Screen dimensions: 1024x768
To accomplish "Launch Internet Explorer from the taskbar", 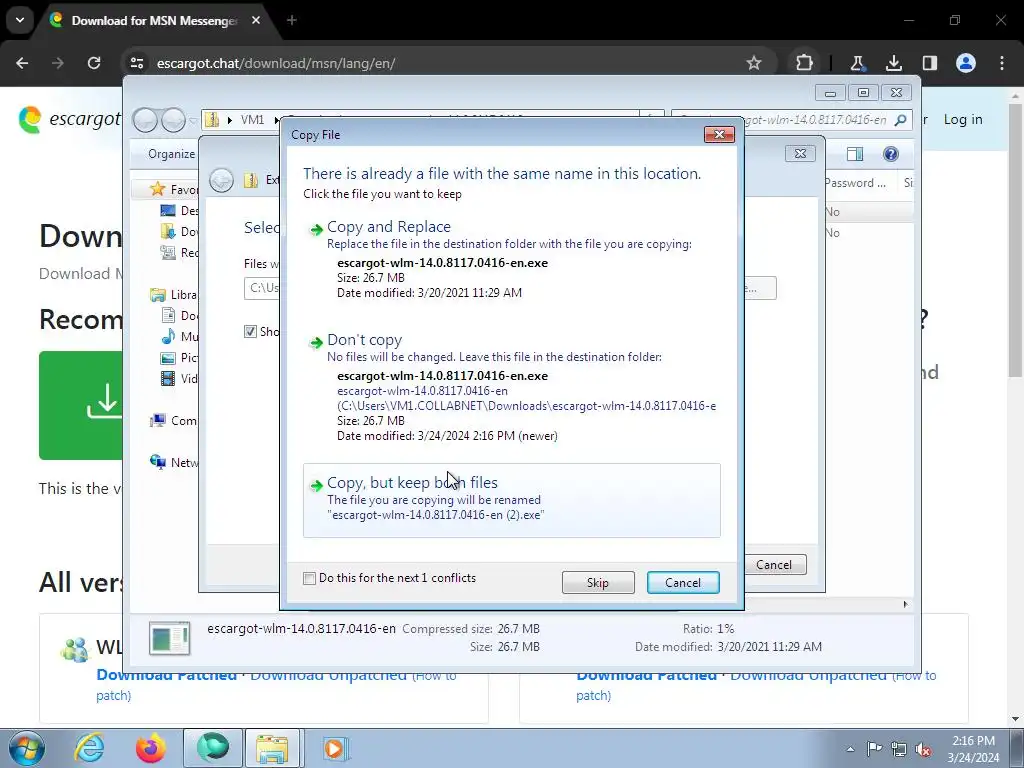I will pos(89,748).
